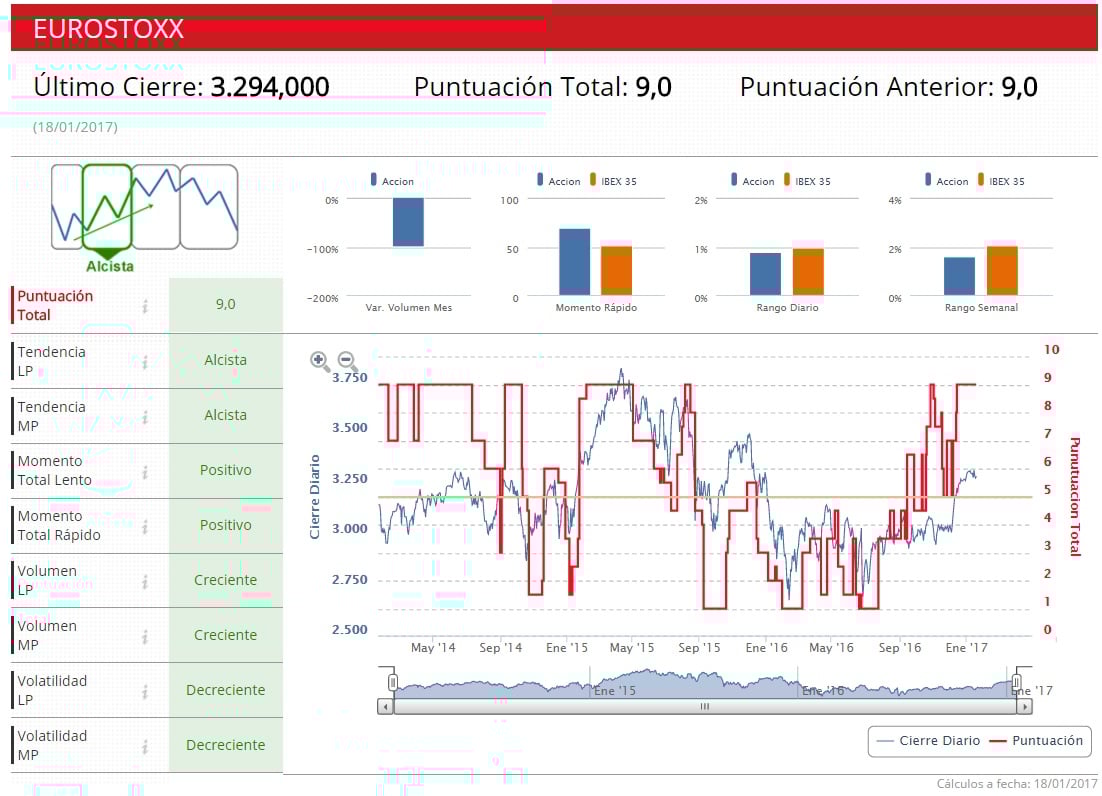
Task: Click the Alcista value for Tendencia MP
Action: 226,415
